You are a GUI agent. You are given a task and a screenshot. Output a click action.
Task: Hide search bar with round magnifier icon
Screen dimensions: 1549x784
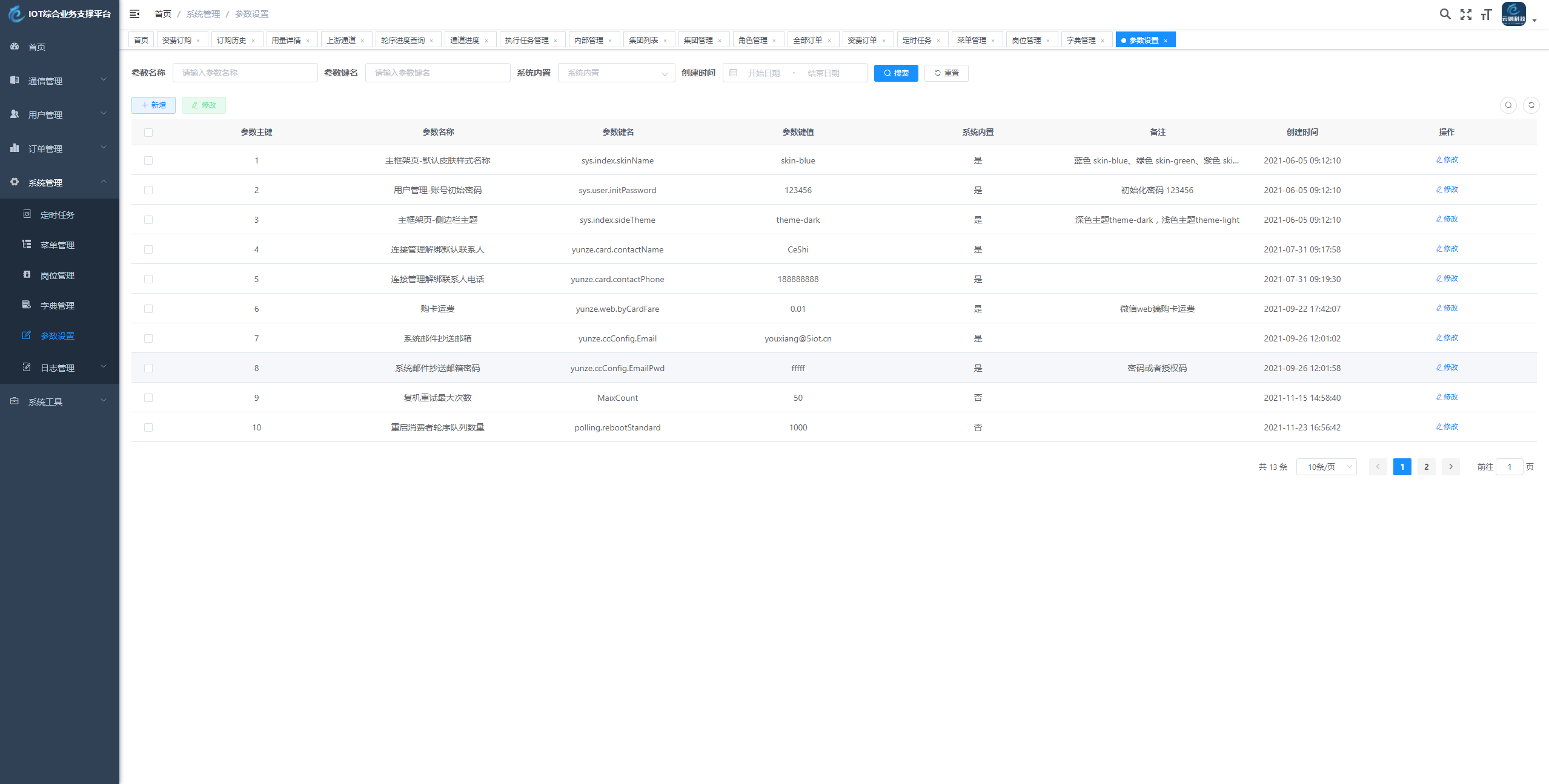[x=1508, y=105]
